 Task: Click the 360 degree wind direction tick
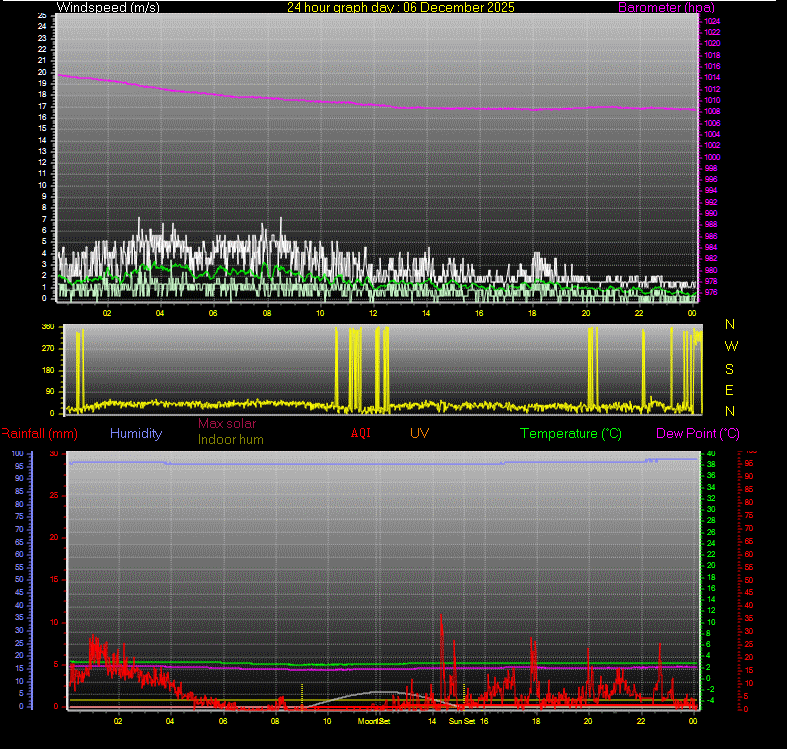click(48, 327)
